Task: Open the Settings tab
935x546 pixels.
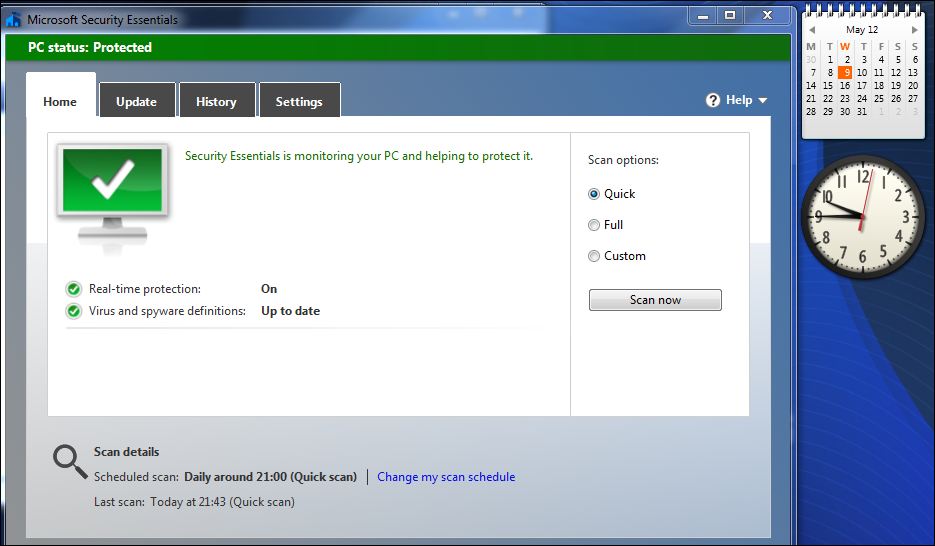Action: tap(299, 100)
